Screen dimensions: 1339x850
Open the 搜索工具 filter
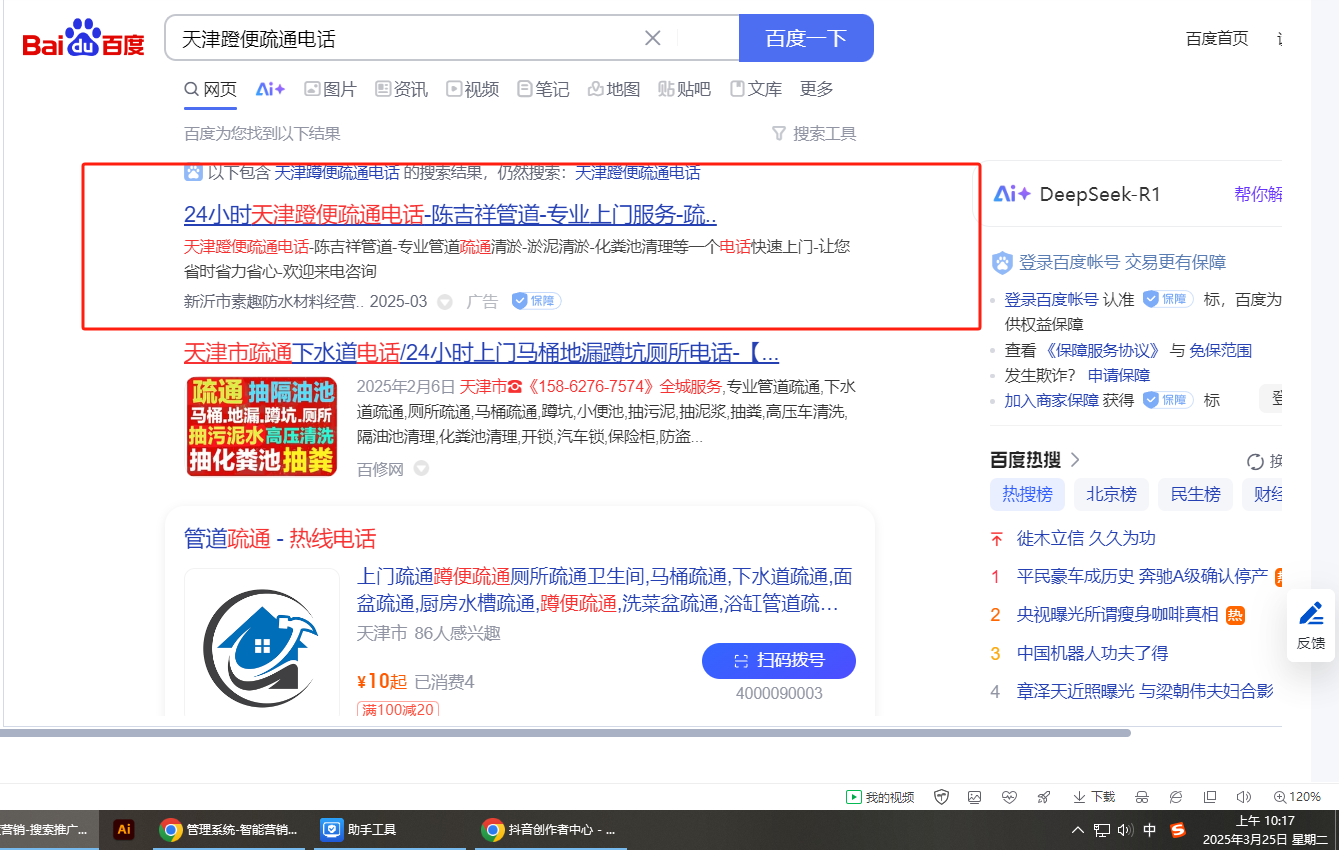point(814,134)
